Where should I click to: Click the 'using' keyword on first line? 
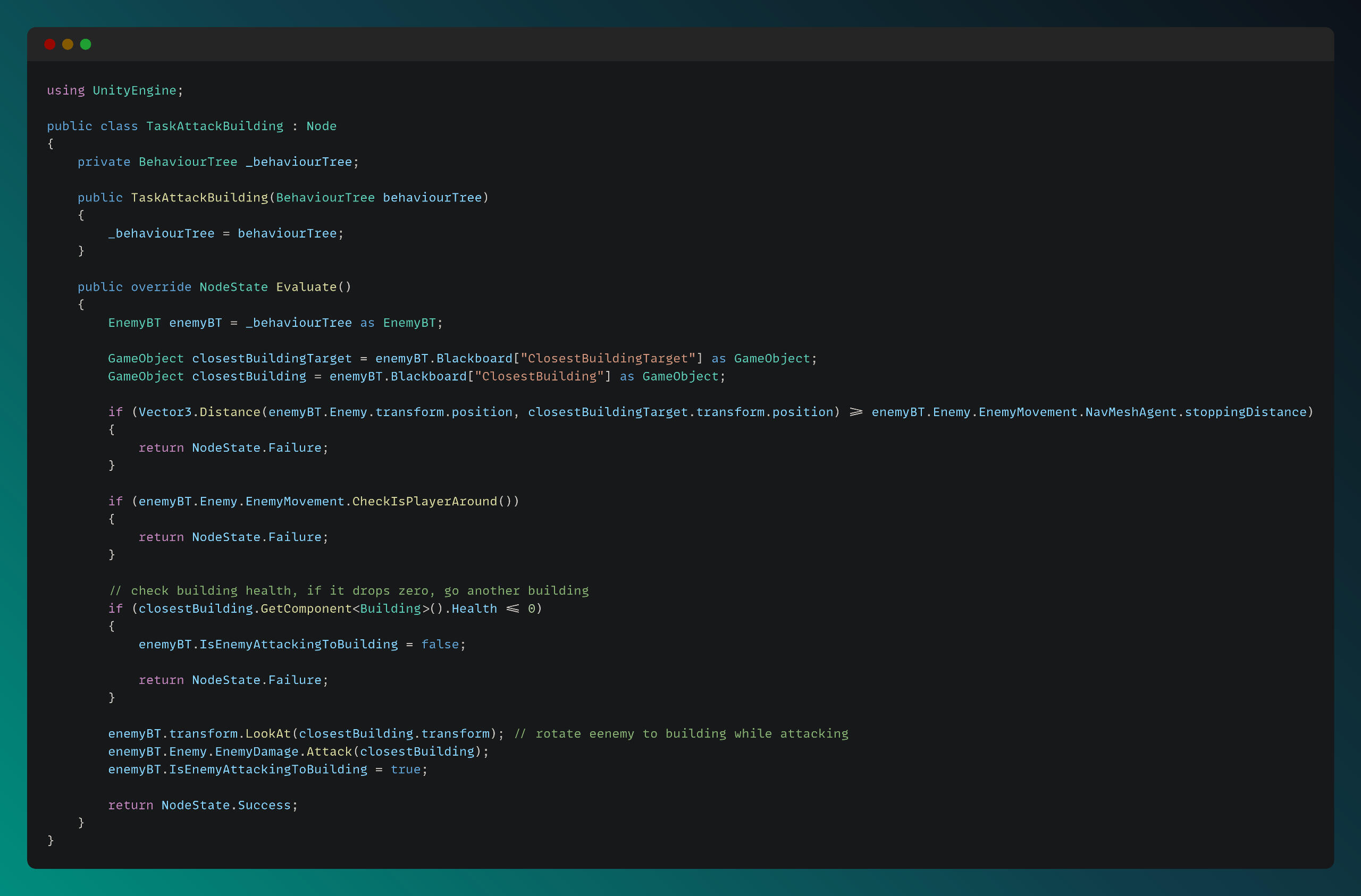[65, 90]
